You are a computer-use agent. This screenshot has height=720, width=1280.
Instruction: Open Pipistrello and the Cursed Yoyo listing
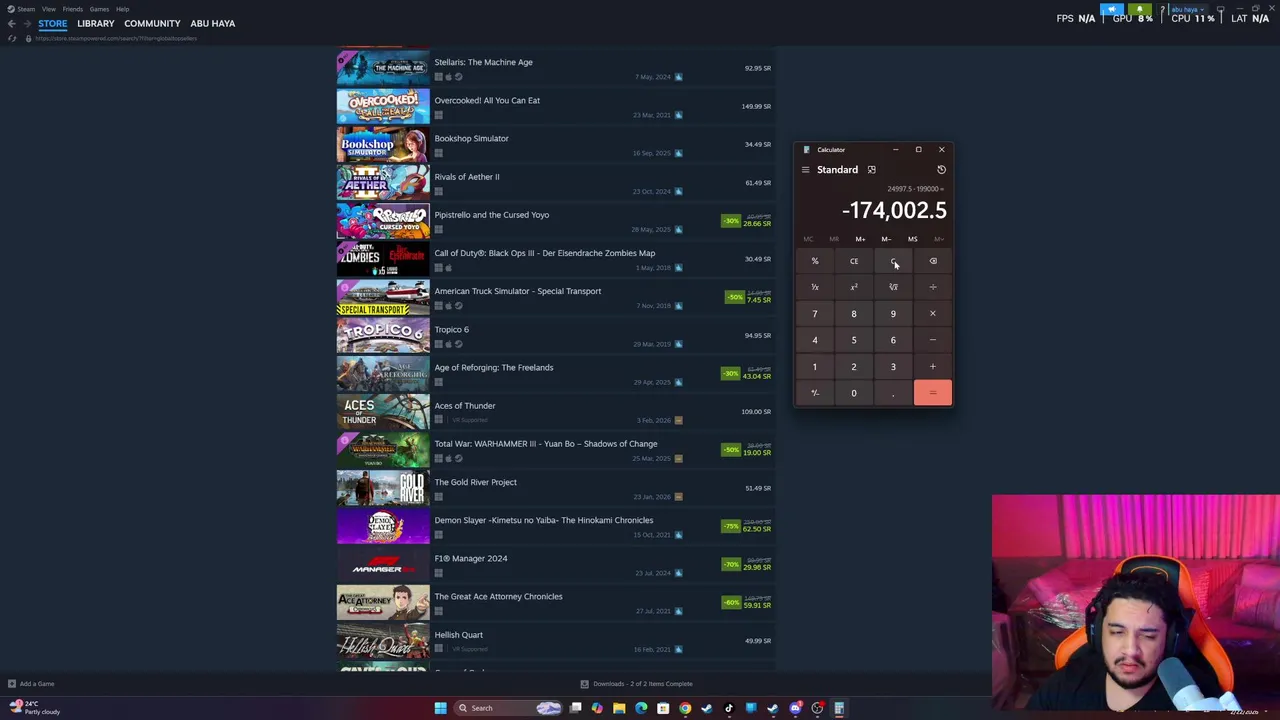click(555, 221)
